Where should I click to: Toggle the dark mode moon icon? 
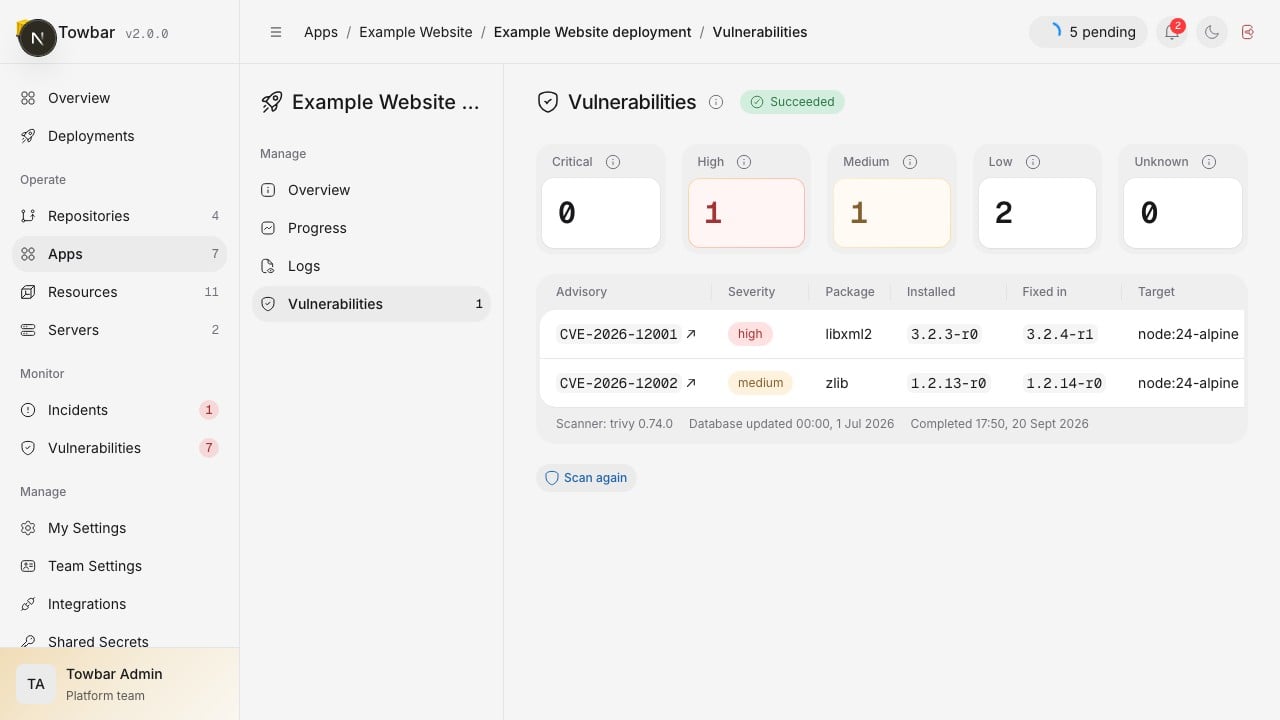(1212, 32)
